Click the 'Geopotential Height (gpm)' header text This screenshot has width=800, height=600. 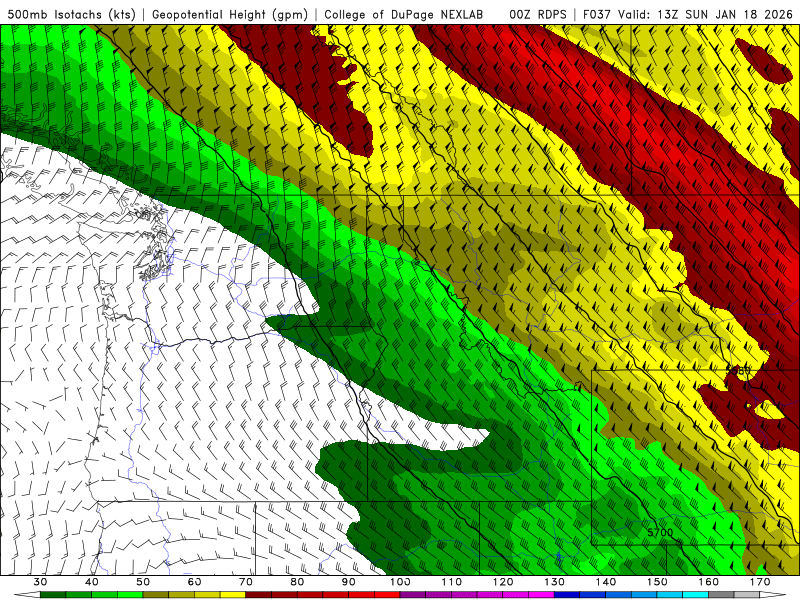pyautogui.click(x=230, y=14)
